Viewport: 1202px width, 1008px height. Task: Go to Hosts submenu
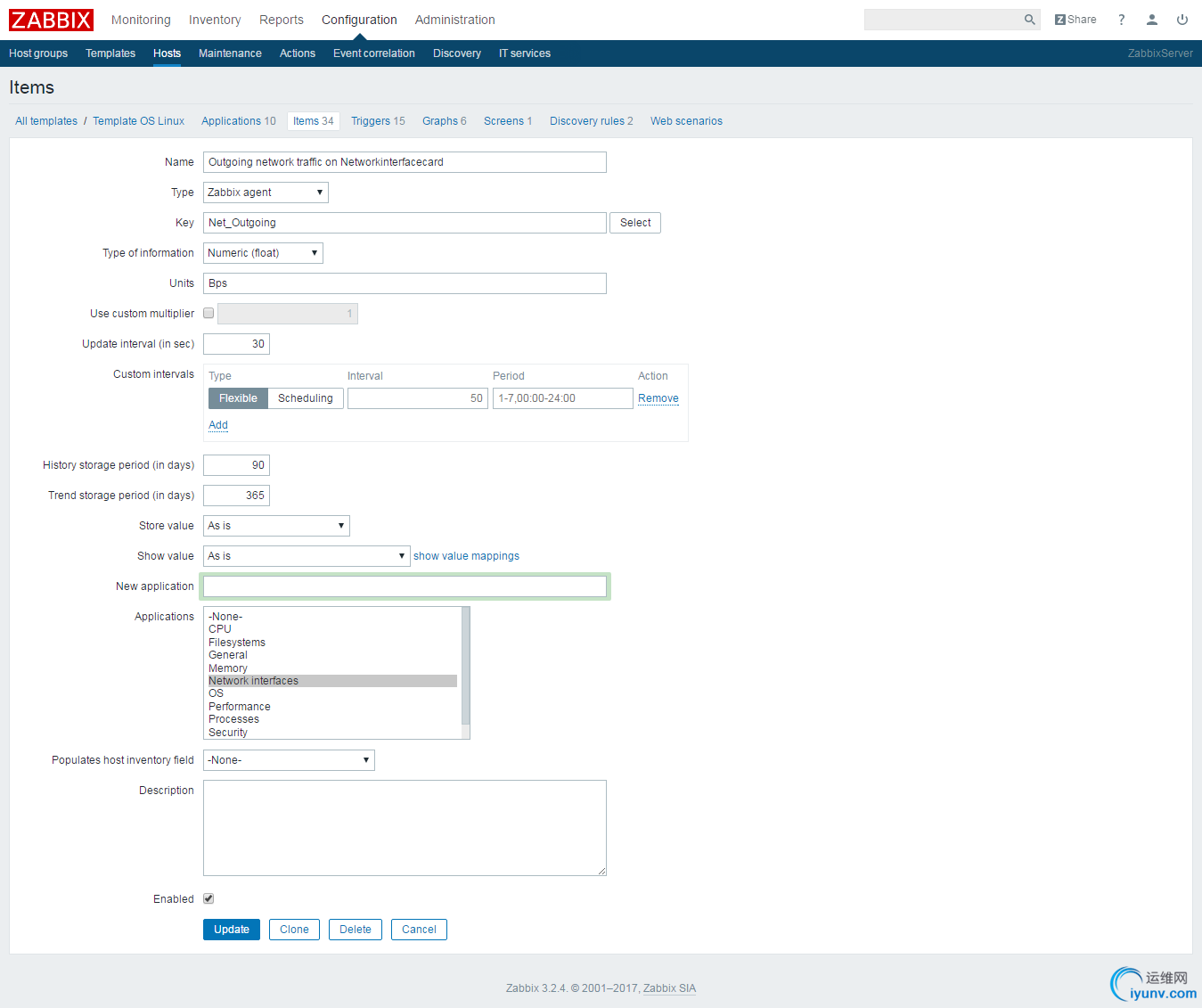click(167, 53)
